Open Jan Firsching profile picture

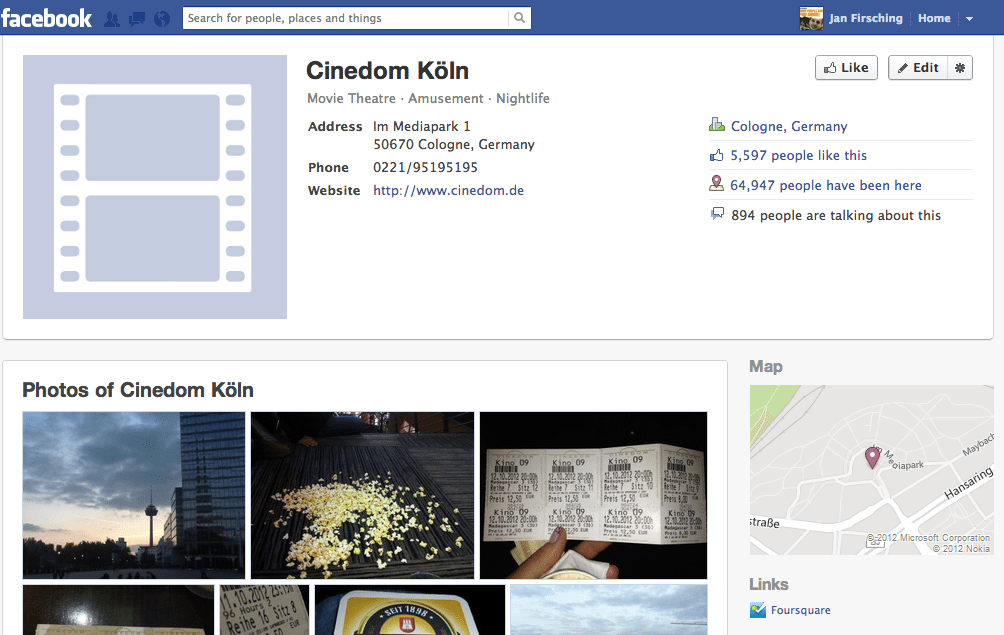(x=811, y=18)
